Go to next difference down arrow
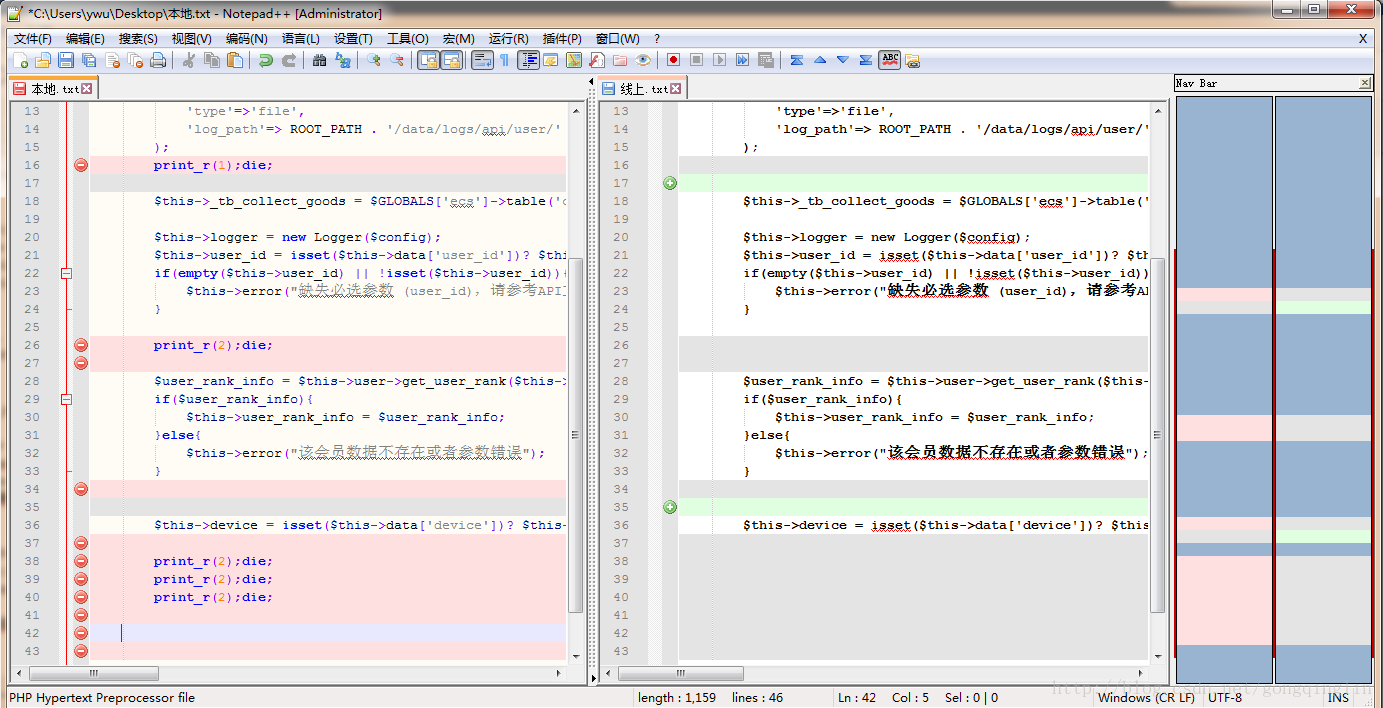This screenshot has width=1383, height=708. click(843, 60)
